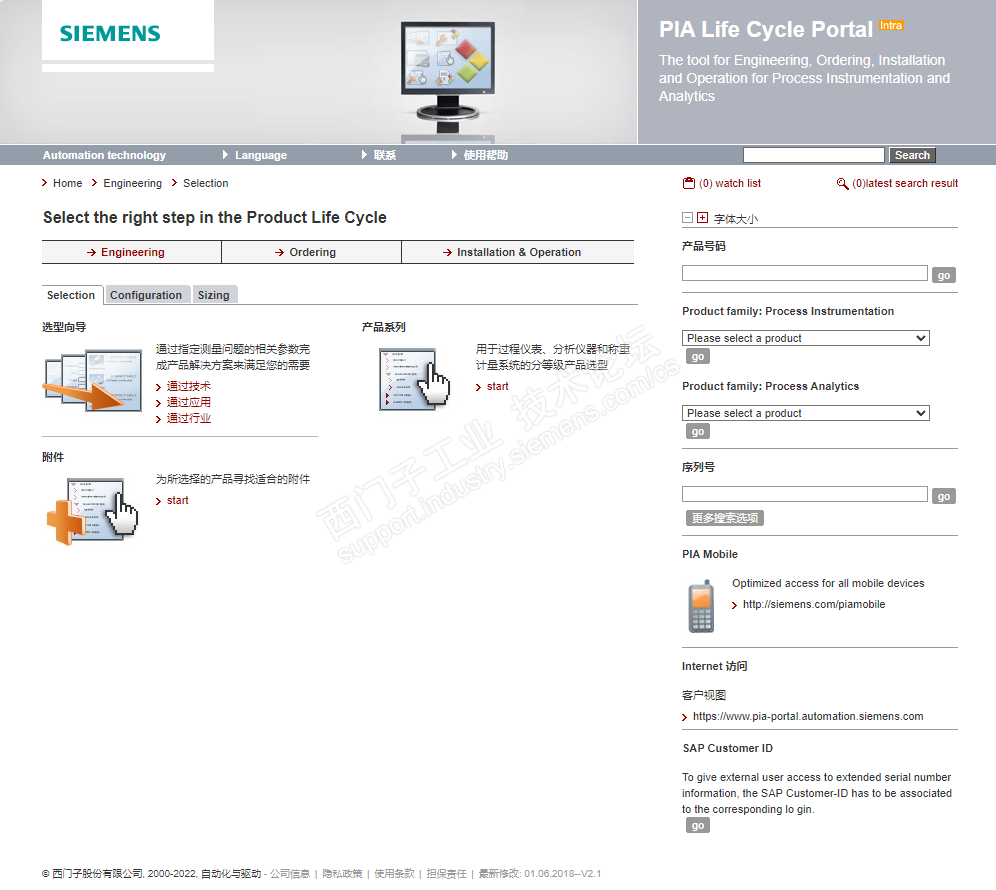The image size is (996, 890).
Task: Click start under 产品系列
Action: click(x=497, y=386)
